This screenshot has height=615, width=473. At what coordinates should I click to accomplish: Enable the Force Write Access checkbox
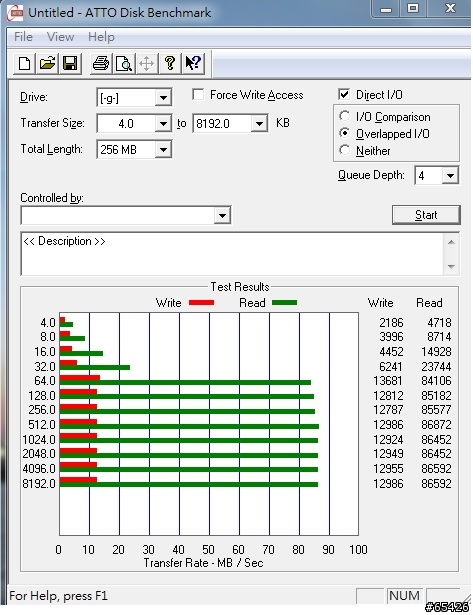[x=198, y=95]
